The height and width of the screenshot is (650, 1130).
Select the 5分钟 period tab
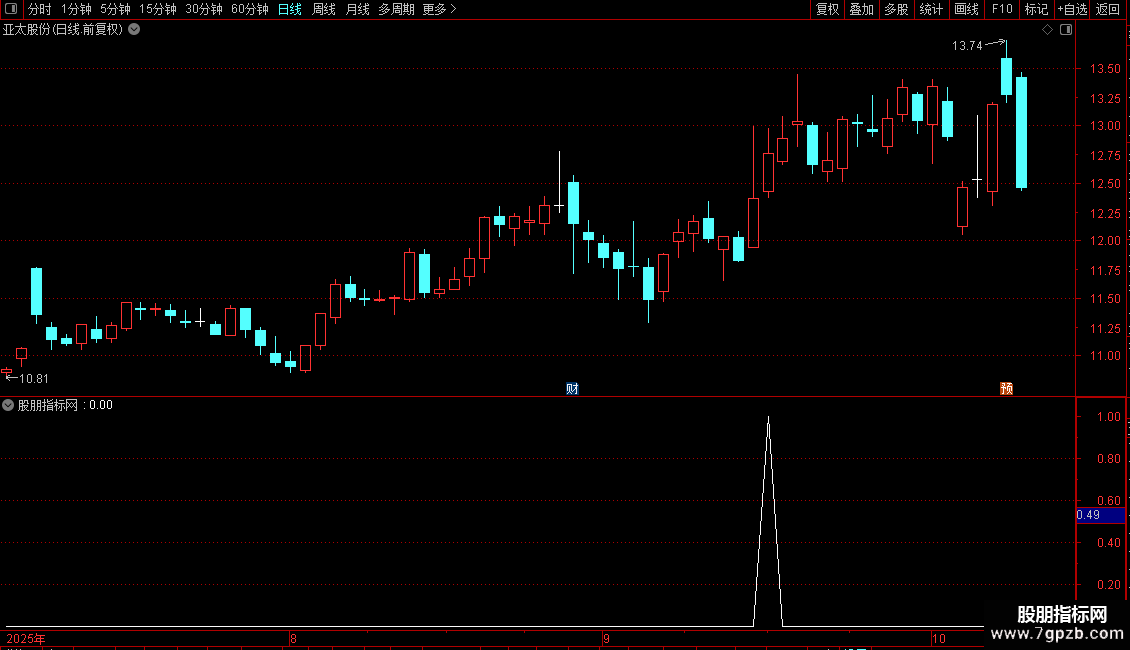pos(115,9)
